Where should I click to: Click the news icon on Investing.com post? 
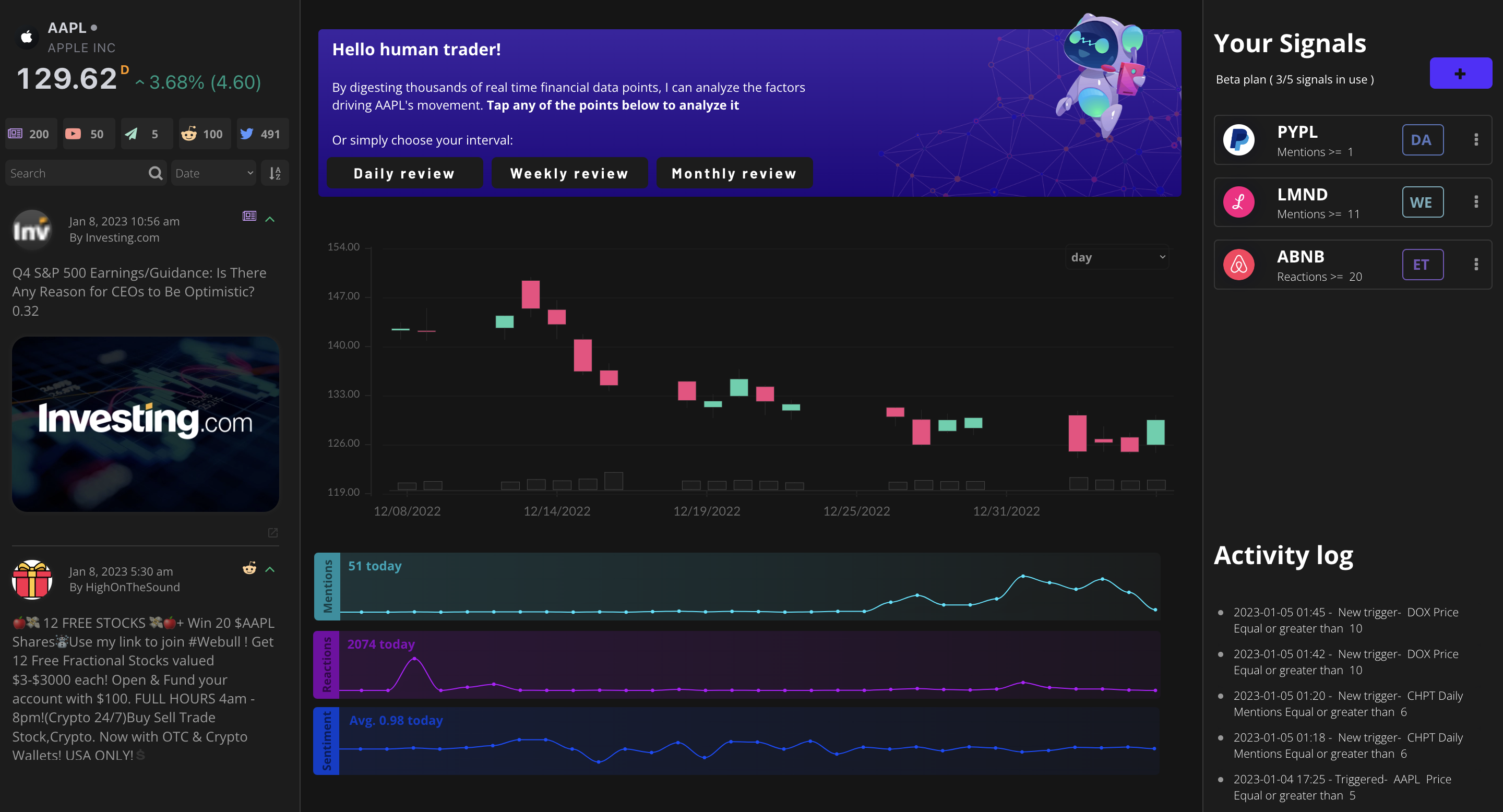pyautogui.click(x=249, y=217)
